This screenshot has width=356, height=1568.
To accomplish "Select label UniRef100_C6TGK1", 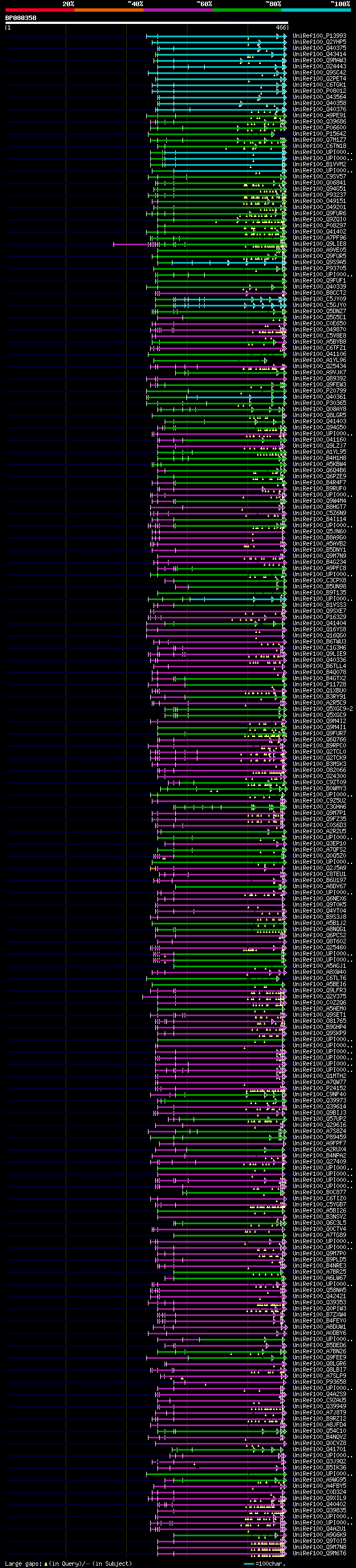I will click(319, 85).
